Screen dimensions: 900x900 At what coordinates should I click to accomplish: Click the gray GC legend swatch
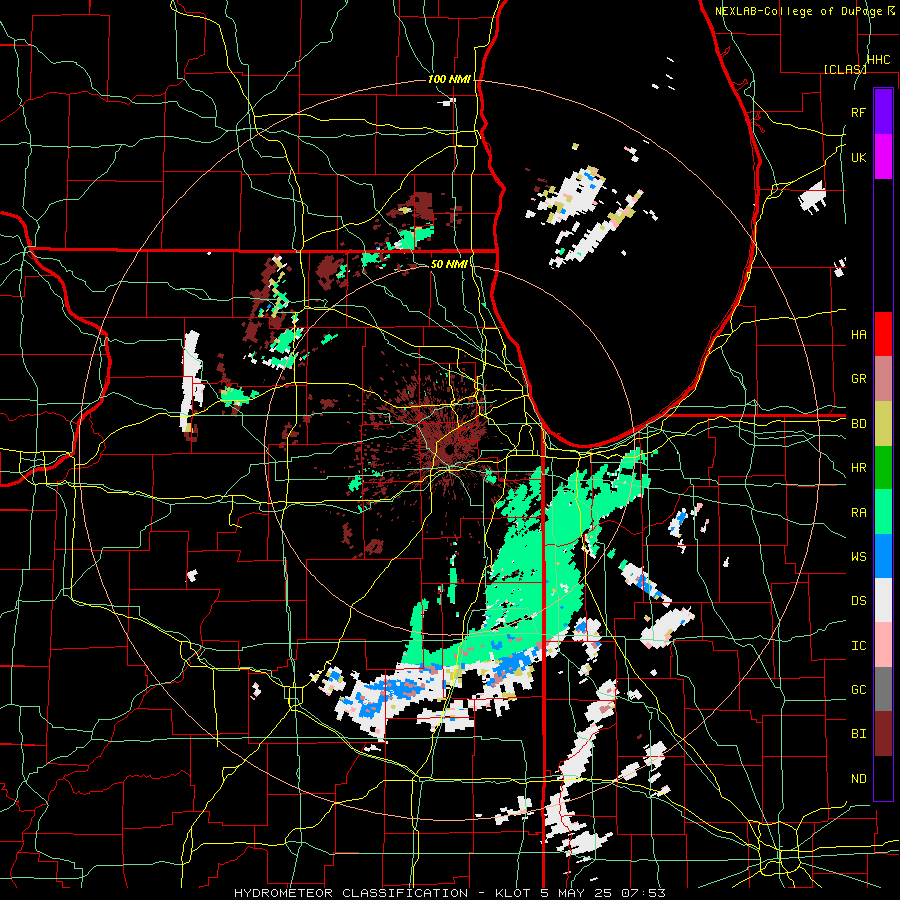883,689
